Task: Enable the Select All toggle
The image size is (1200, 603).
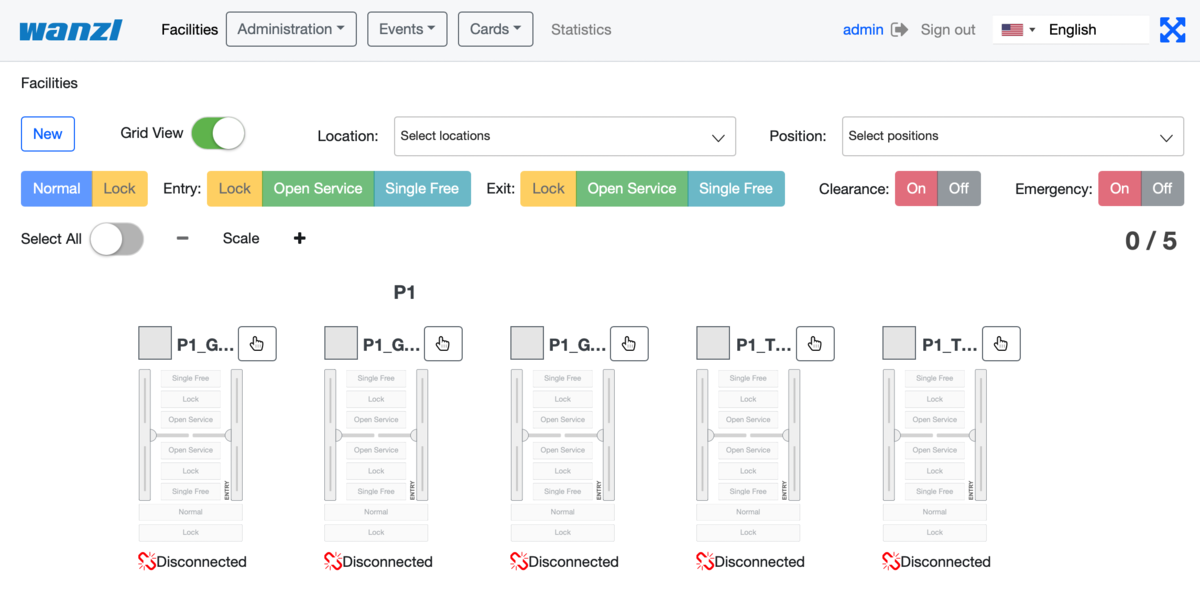Action: [116, 240]
